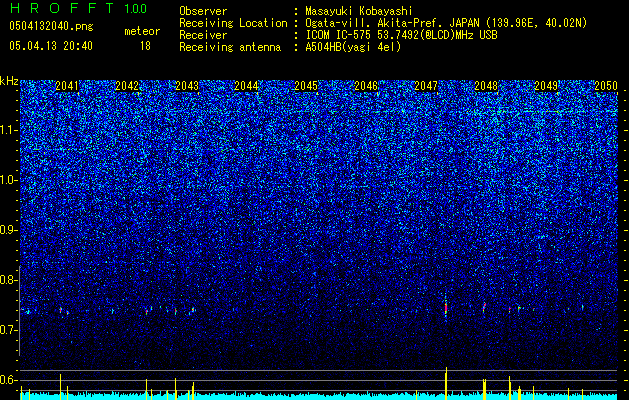Click the 2049 time marker
Image resolution: width=629 pixels, height=400 pixels.
tap(546, 86)
